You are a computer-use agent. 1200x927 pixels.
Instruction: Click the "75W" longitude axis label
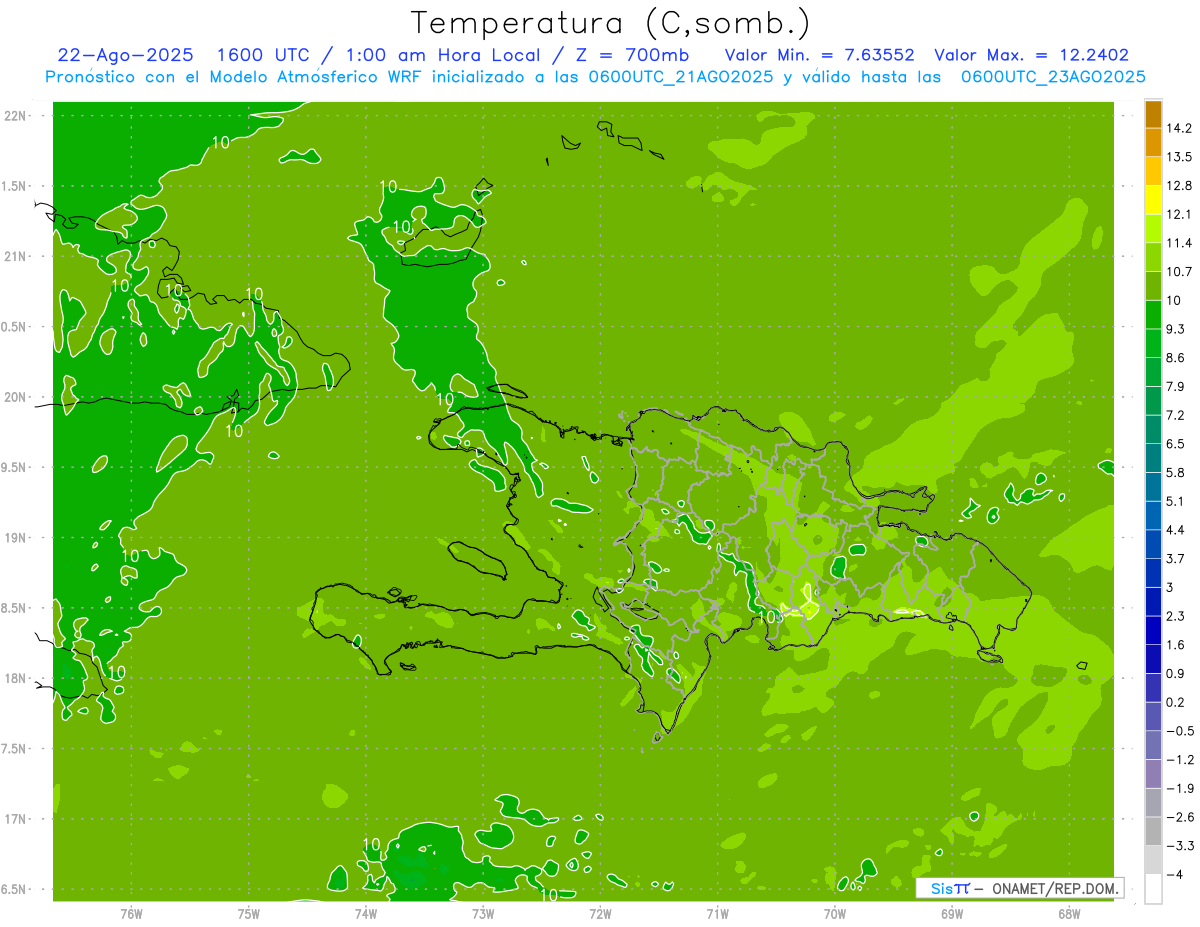[x=249, y=914]
